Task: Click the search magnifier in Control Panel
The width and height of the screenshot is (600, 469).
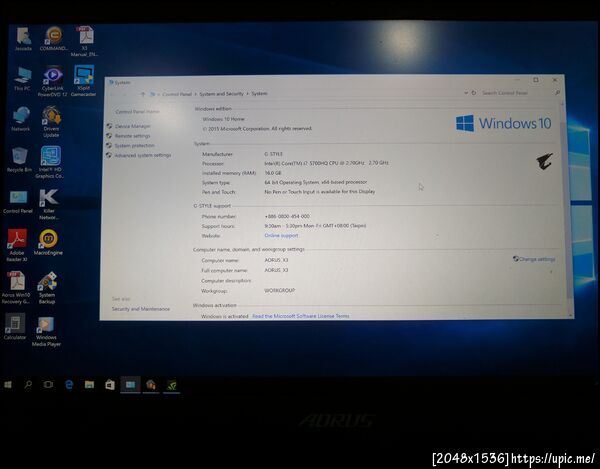Action: pyautogui.click(x=557, y=93)
